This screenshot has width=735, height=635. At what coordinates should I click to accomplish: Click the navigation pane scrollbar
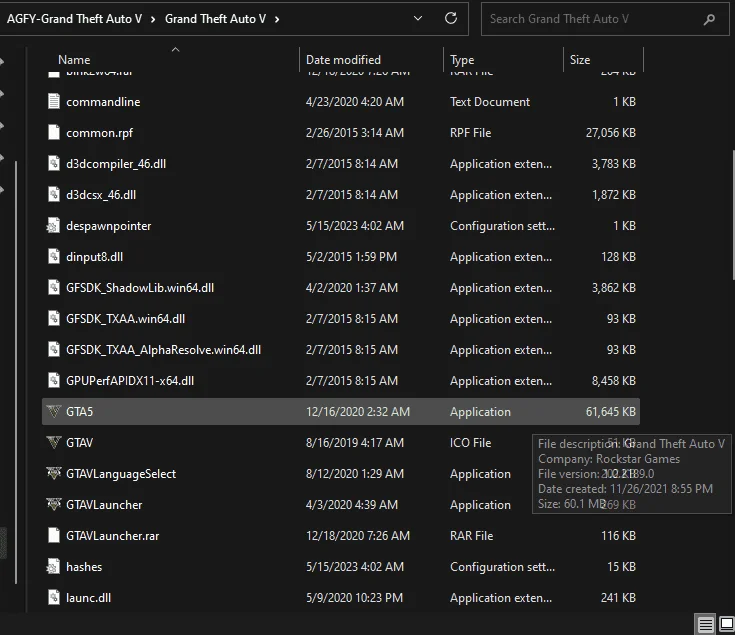pos(16,373)
